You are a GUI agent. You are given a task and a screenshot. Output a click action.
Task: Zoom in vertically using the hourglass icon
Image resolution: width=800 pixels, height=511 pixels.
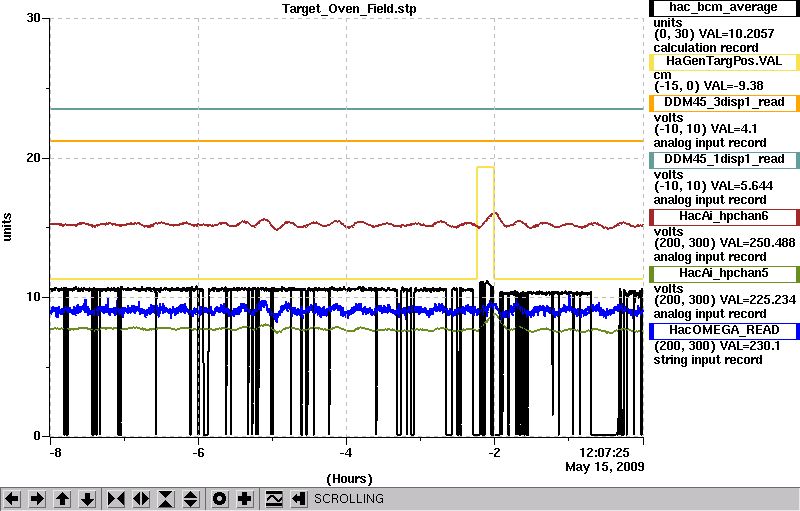(x=166, y=499)
